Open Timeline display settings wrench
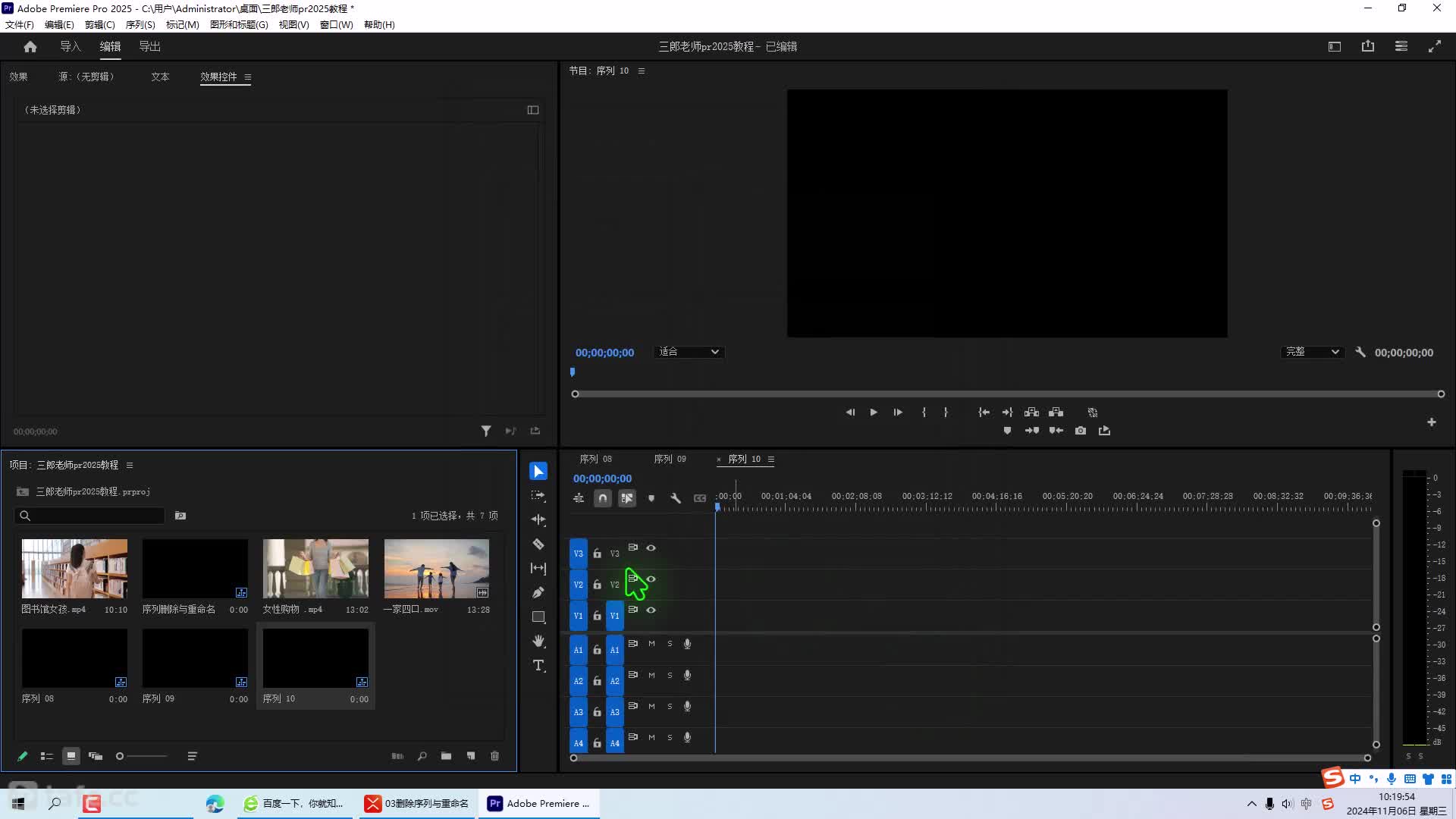The width and height of the screenshot is (1456, 819). click(x=675, y=498)
